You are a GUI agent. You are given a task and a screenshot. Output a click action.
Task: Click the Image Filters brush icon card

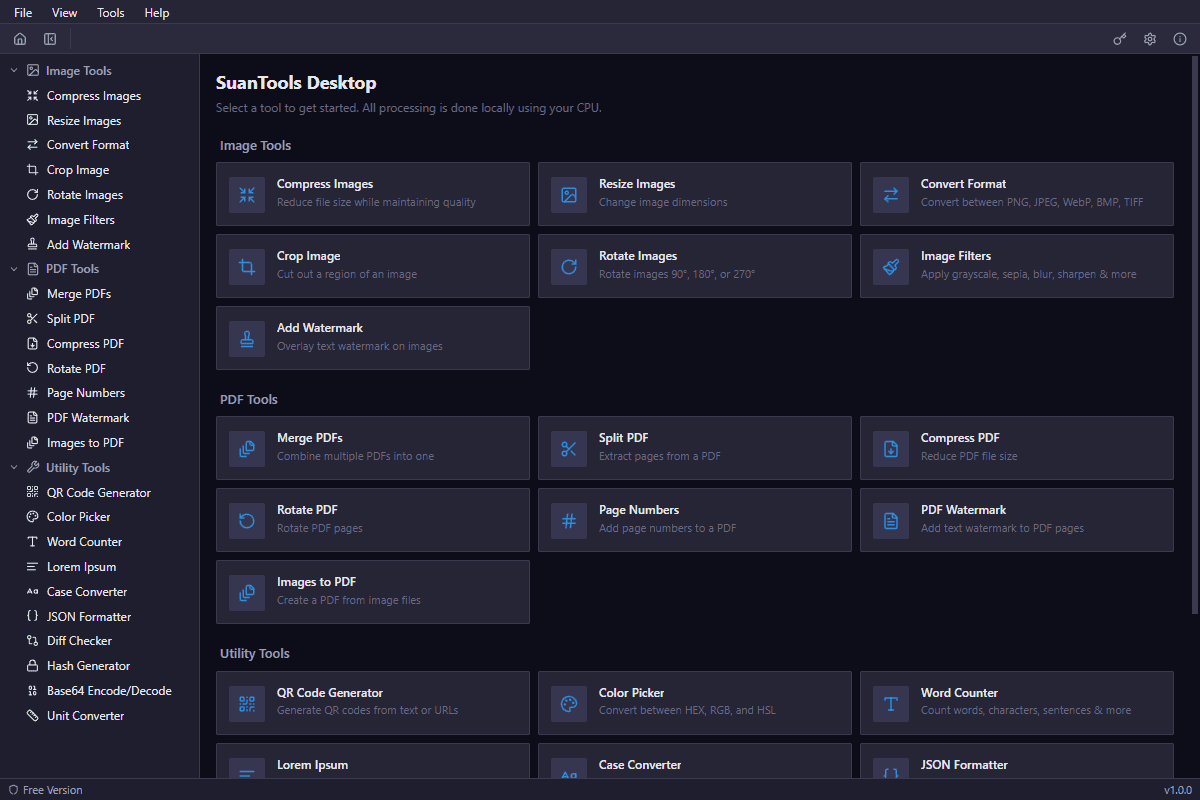coord(891,266)
